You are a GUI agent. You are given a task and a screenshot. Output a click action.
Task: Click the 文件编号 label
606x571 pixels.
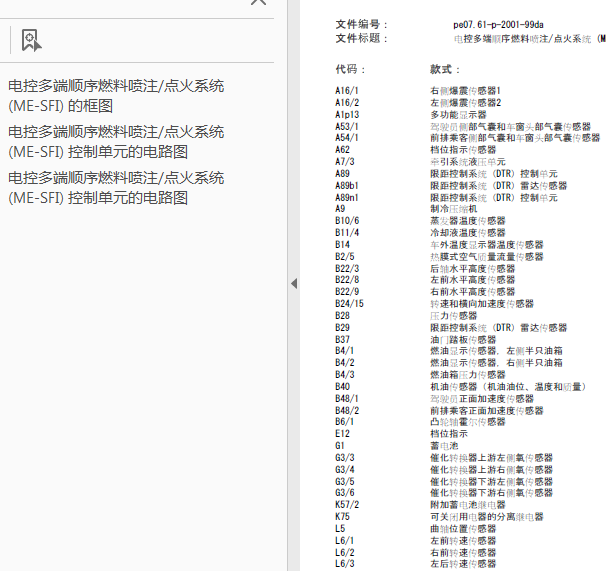361,24
